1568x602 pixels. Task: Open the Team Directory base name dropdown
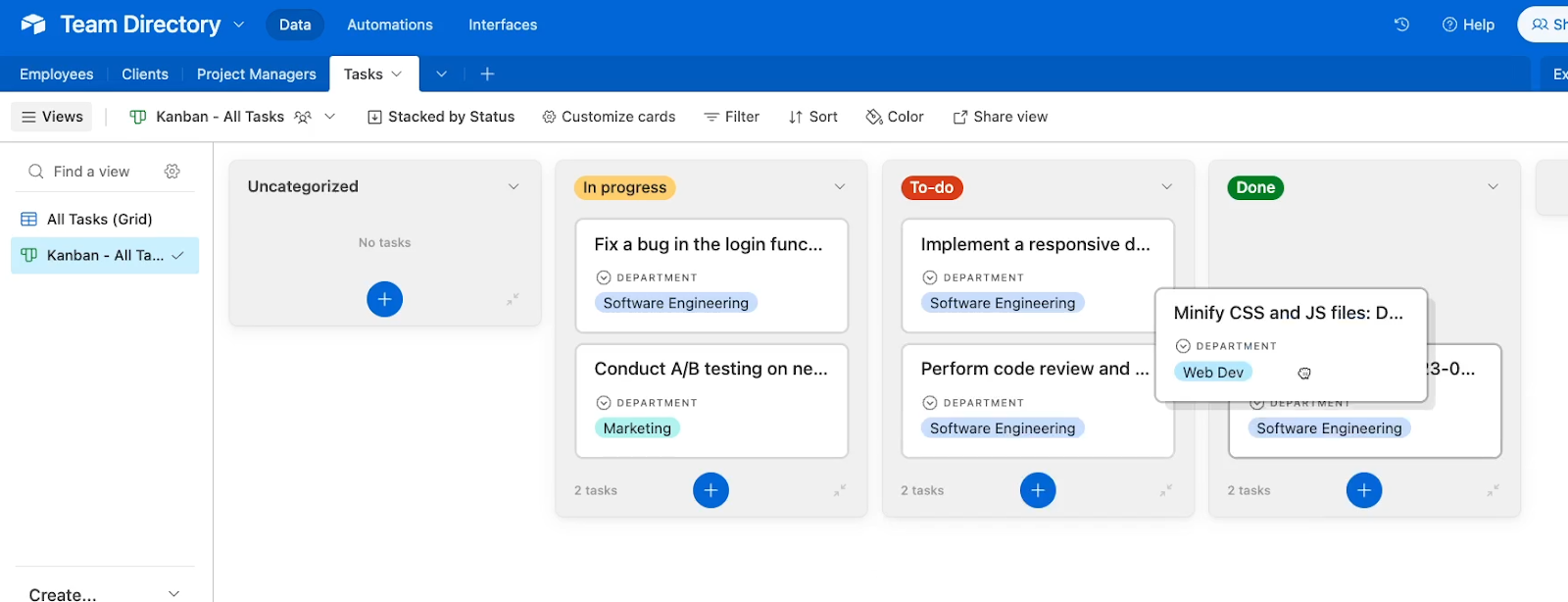tap(238, 25)
